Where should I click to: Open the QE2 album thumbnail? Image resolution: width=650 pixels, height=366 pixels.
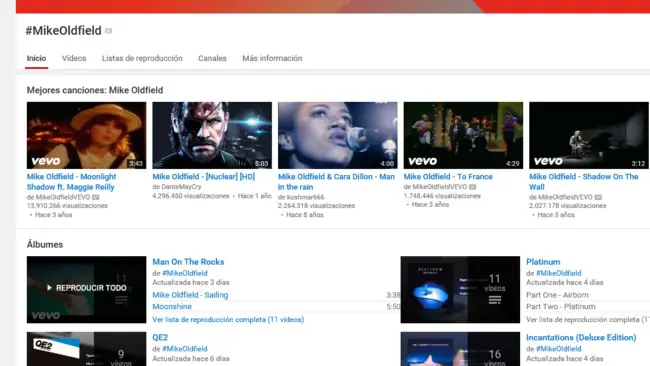point(86,349)
